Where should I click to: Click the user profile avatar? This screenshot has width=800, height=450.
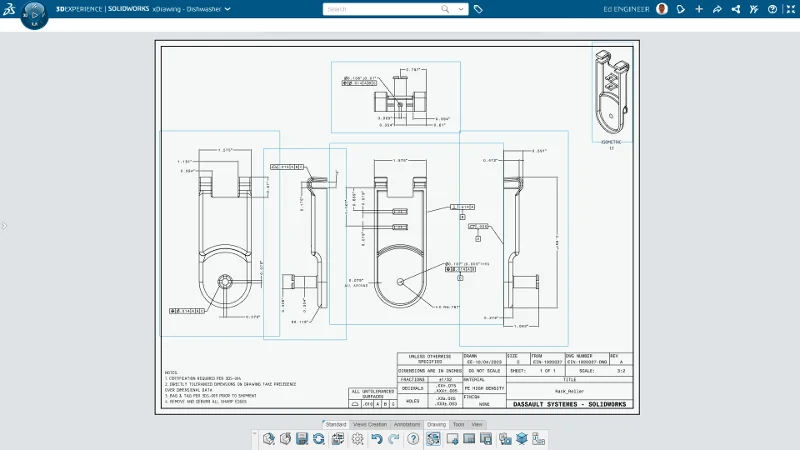click(662, 9)
